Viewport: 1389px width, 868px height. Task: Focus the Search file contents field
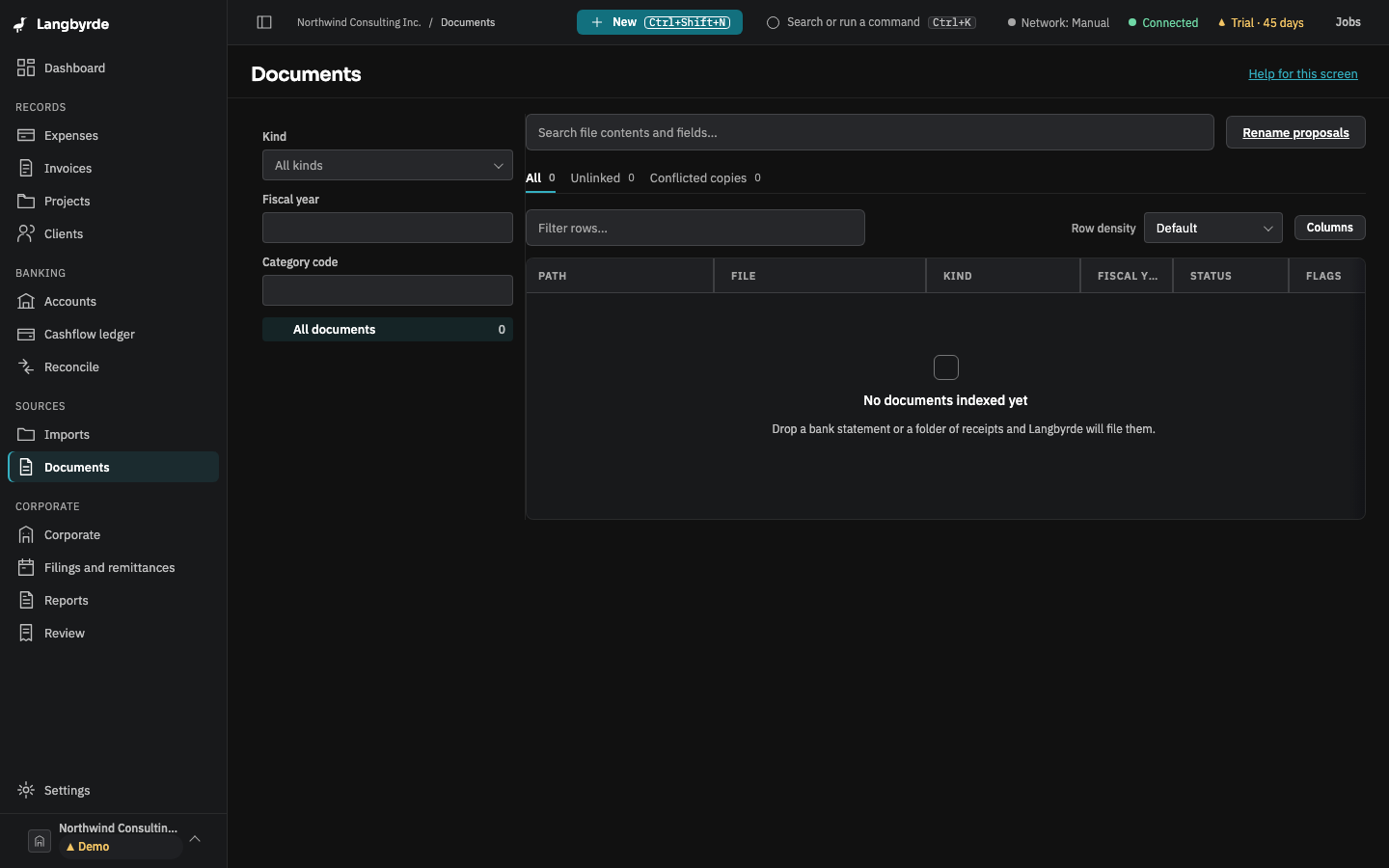coord(870,132)
